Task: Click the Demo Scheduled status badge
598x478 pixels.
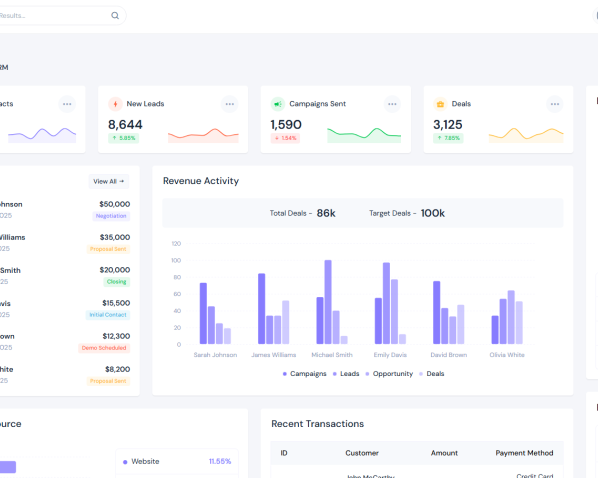Action: tap(104, 348)
